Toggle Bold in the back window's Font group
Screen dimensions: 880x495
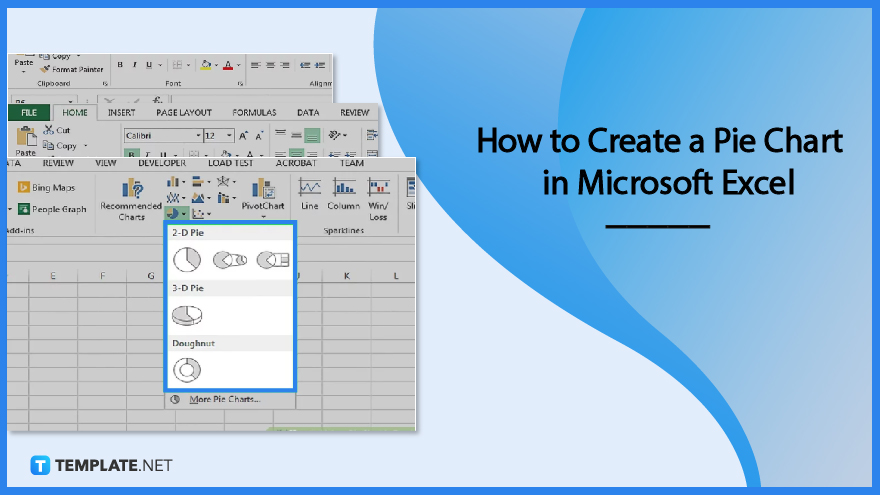[x=120, y=65]
